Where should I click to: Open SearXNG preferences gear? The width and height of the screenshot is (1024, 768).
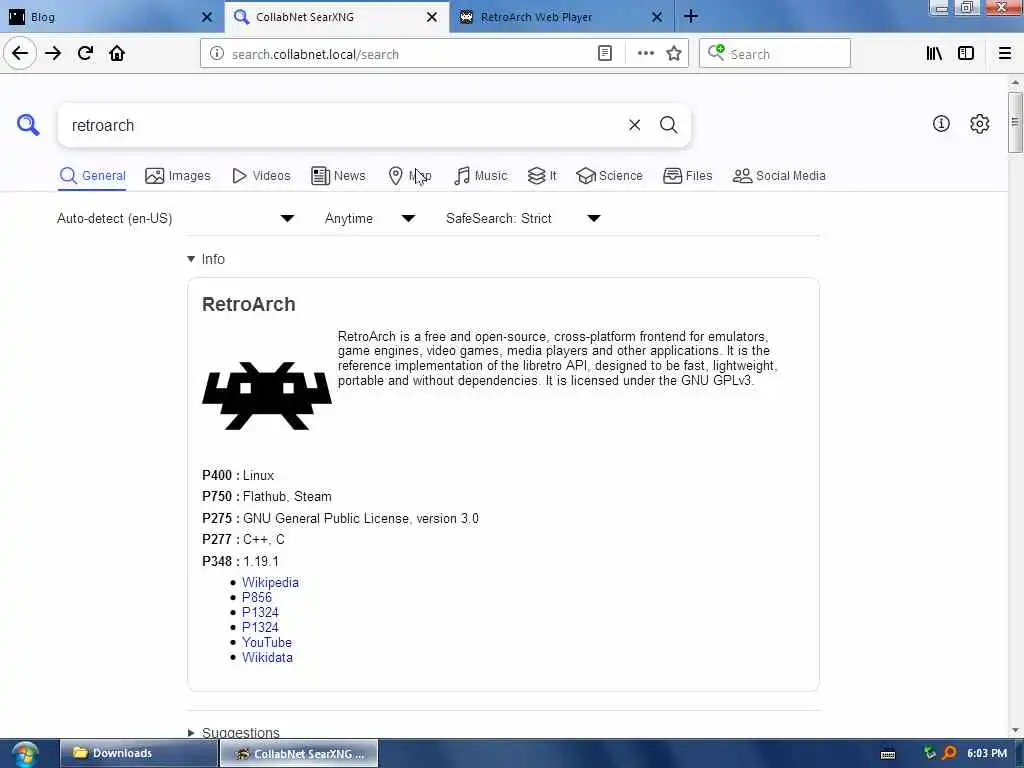tap(979, 123)
